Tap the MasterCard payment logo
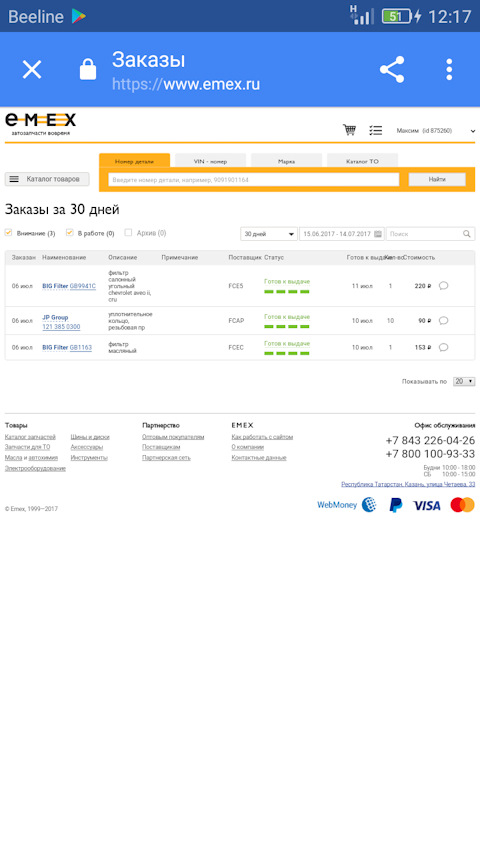 [x=463, y=505]
